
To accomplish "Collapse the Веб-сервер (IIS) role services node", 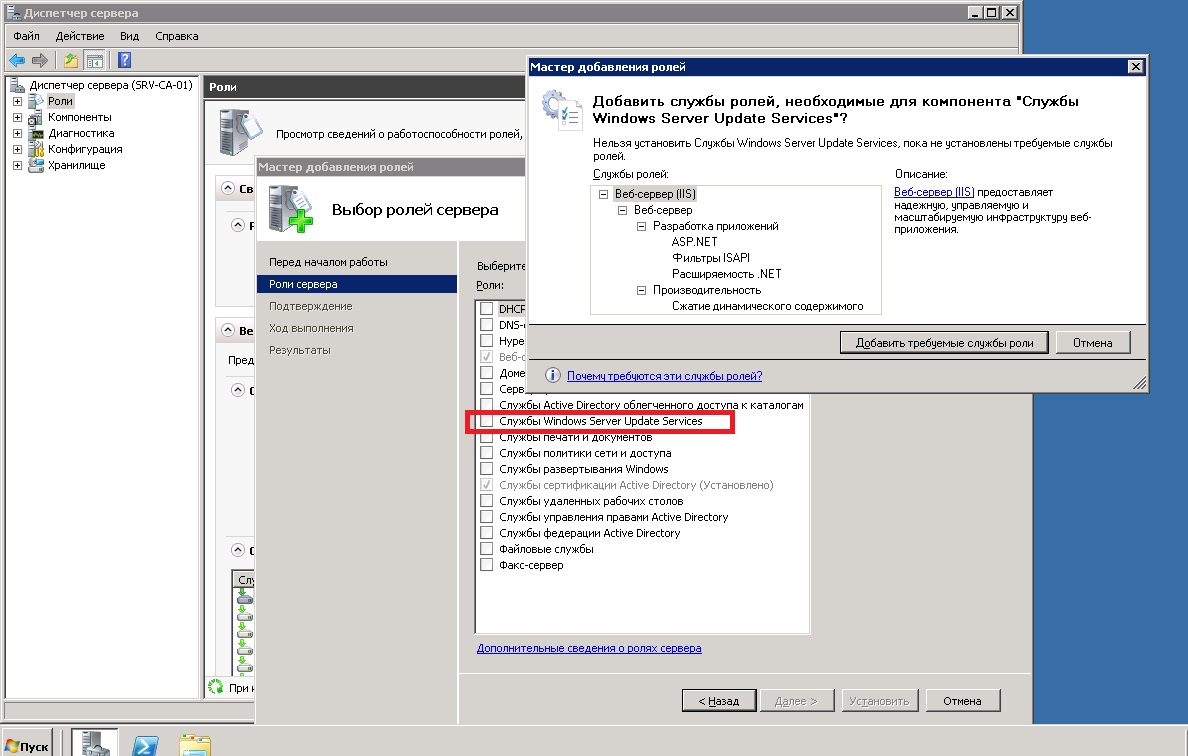I will tap(603, 194).
